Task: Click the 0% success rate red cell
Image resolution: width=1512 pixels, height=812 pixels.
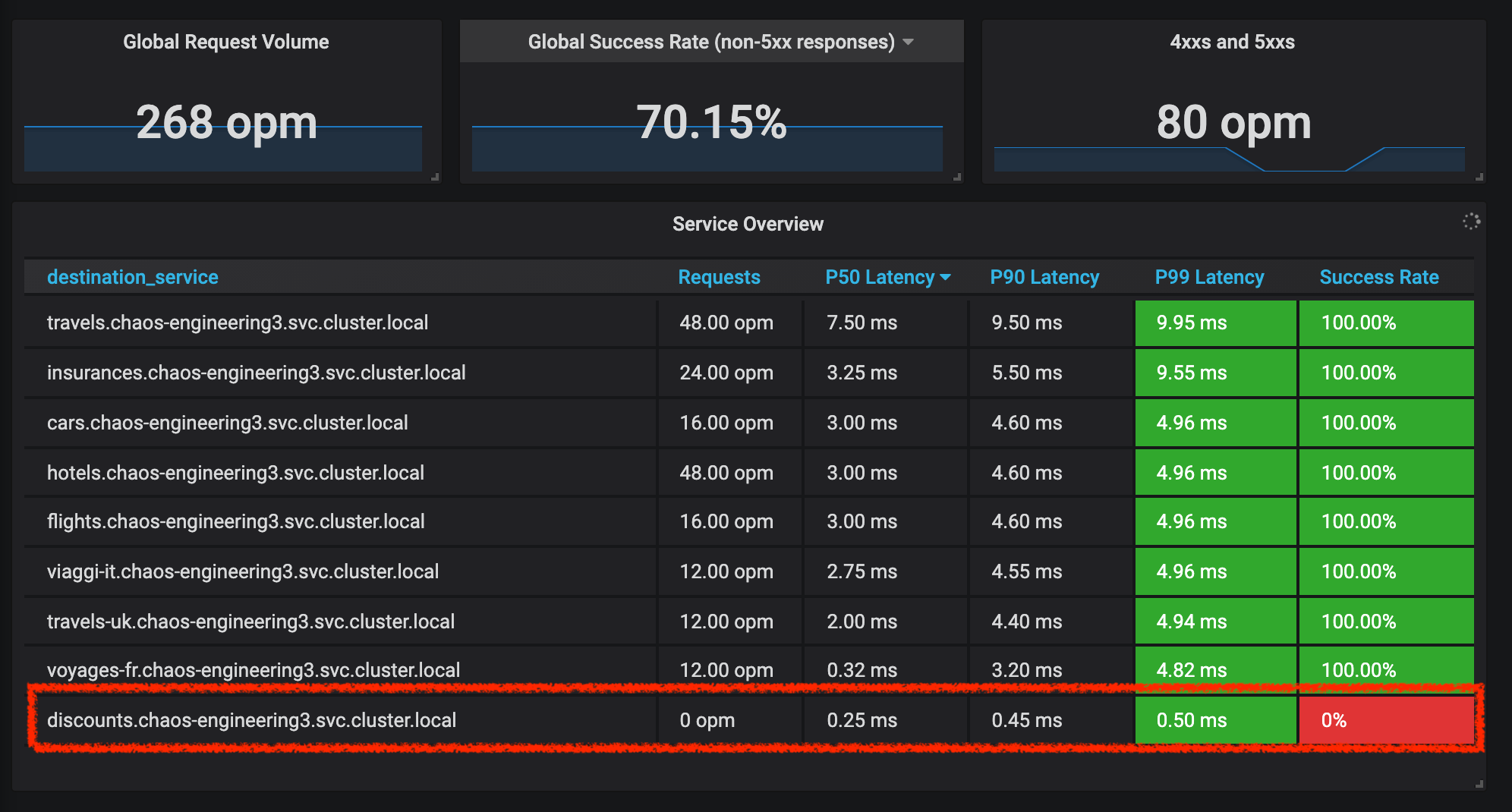Action: pyautogui.click(x=1386, y=720)
